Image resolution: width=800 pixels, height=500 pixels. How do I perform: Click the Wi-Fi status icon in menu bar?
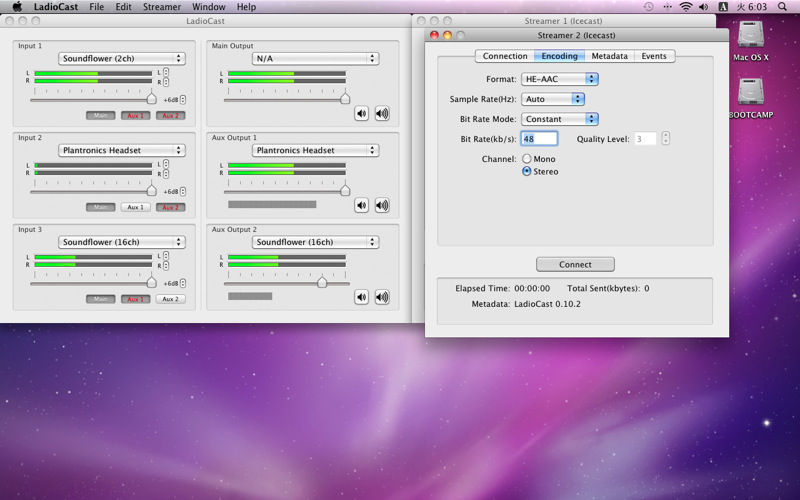pyautogui.click(x=686, y=7)
